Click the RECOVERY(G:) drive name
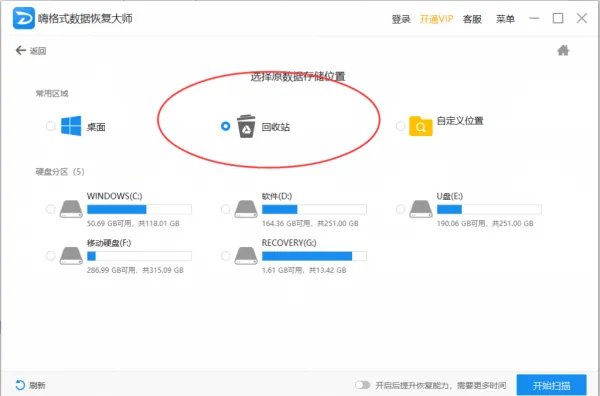600x396 pixels. tap(289, 243)
